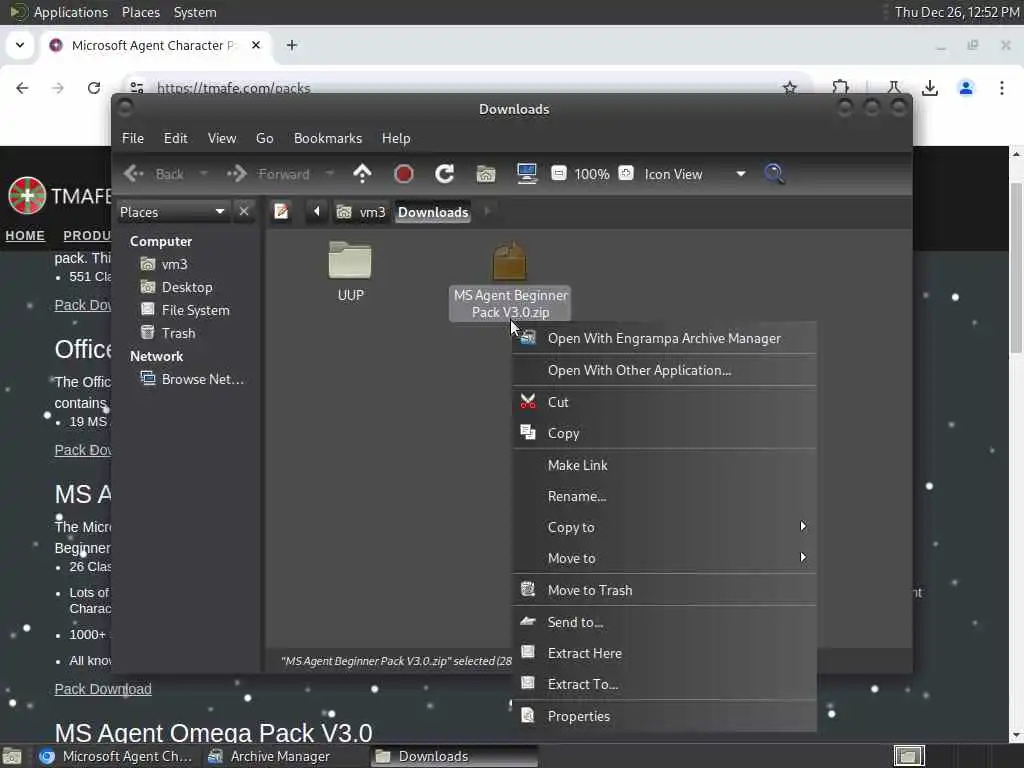This screenshot has height=768, width=1024.
Task: Open Icon View mode dropdown
Action: click(696, 174)
